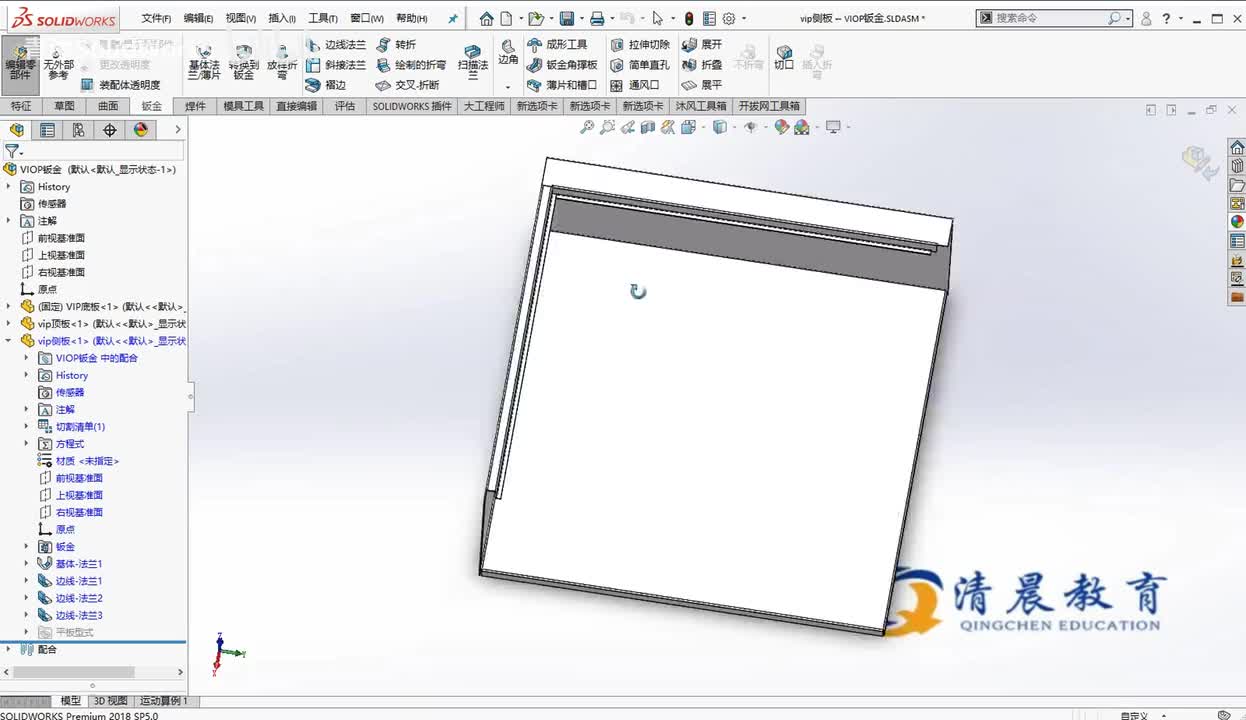1246x720 pixels.
Task: Open Appearances color ball in task pane
Action: [1237, 222]
